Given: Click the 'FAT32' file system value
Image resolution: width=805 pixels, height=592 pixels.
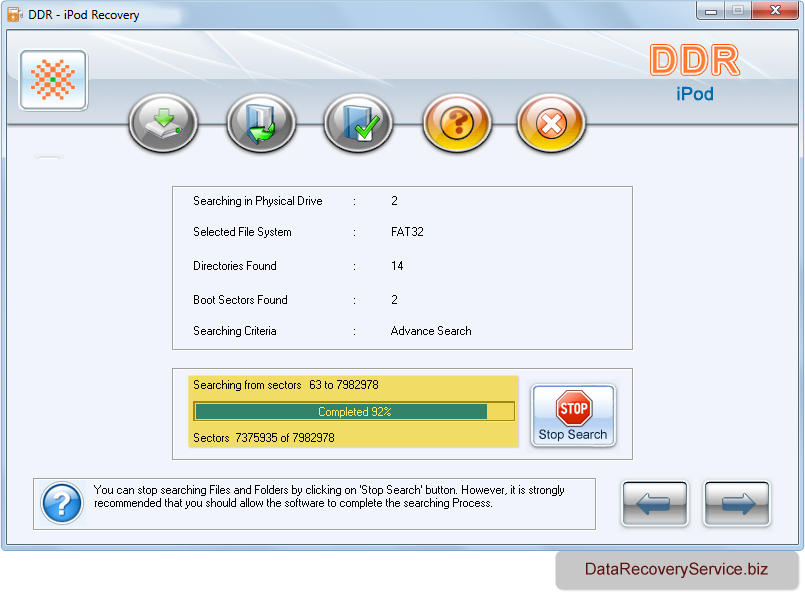Looking at the screenshot, I should click(x=407, y=232).
